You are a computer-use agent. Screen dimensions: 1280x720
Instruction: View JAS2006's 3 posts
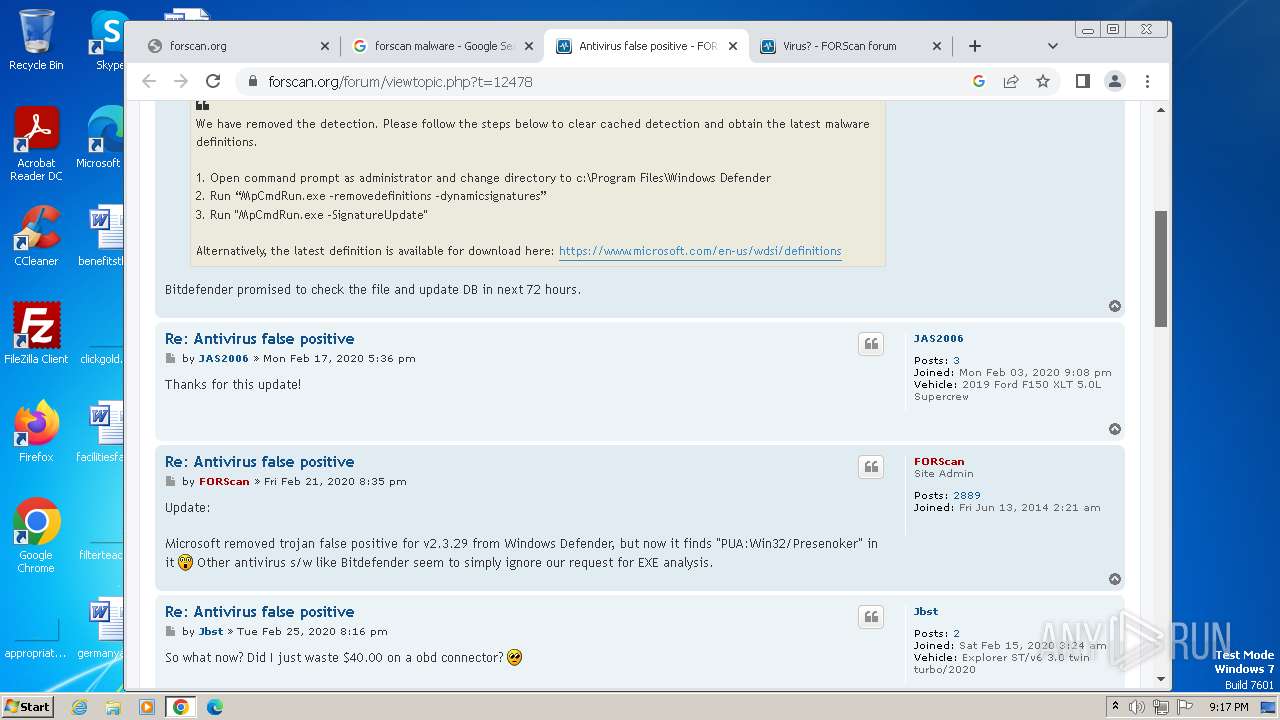(x=956, y=361)
